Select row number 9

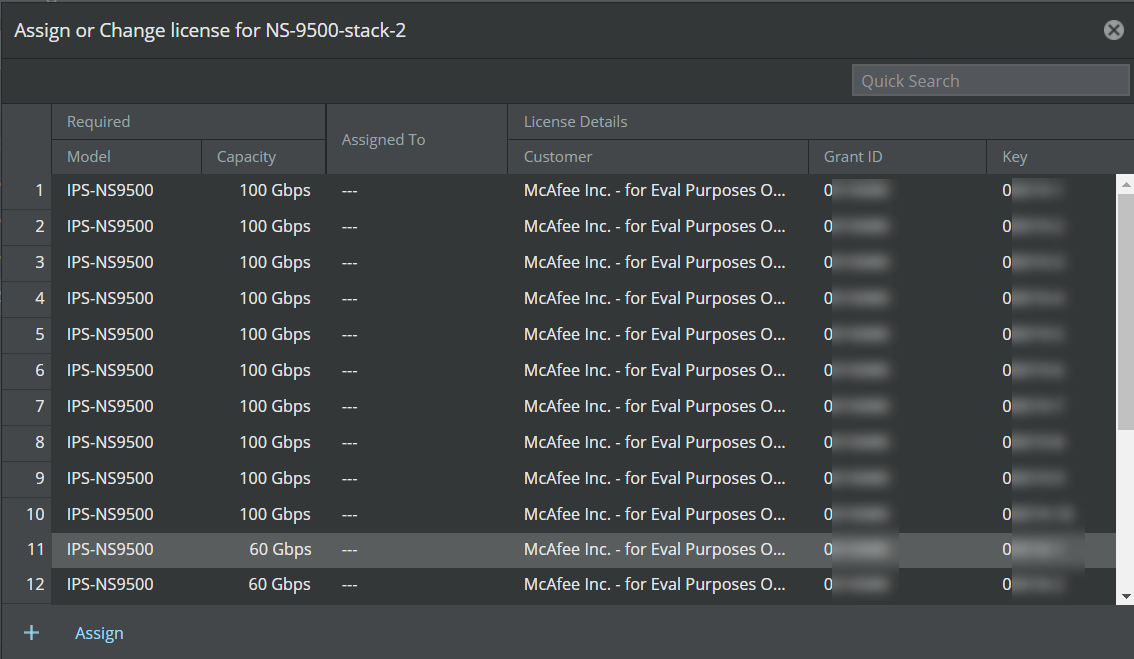coord(27,478)
